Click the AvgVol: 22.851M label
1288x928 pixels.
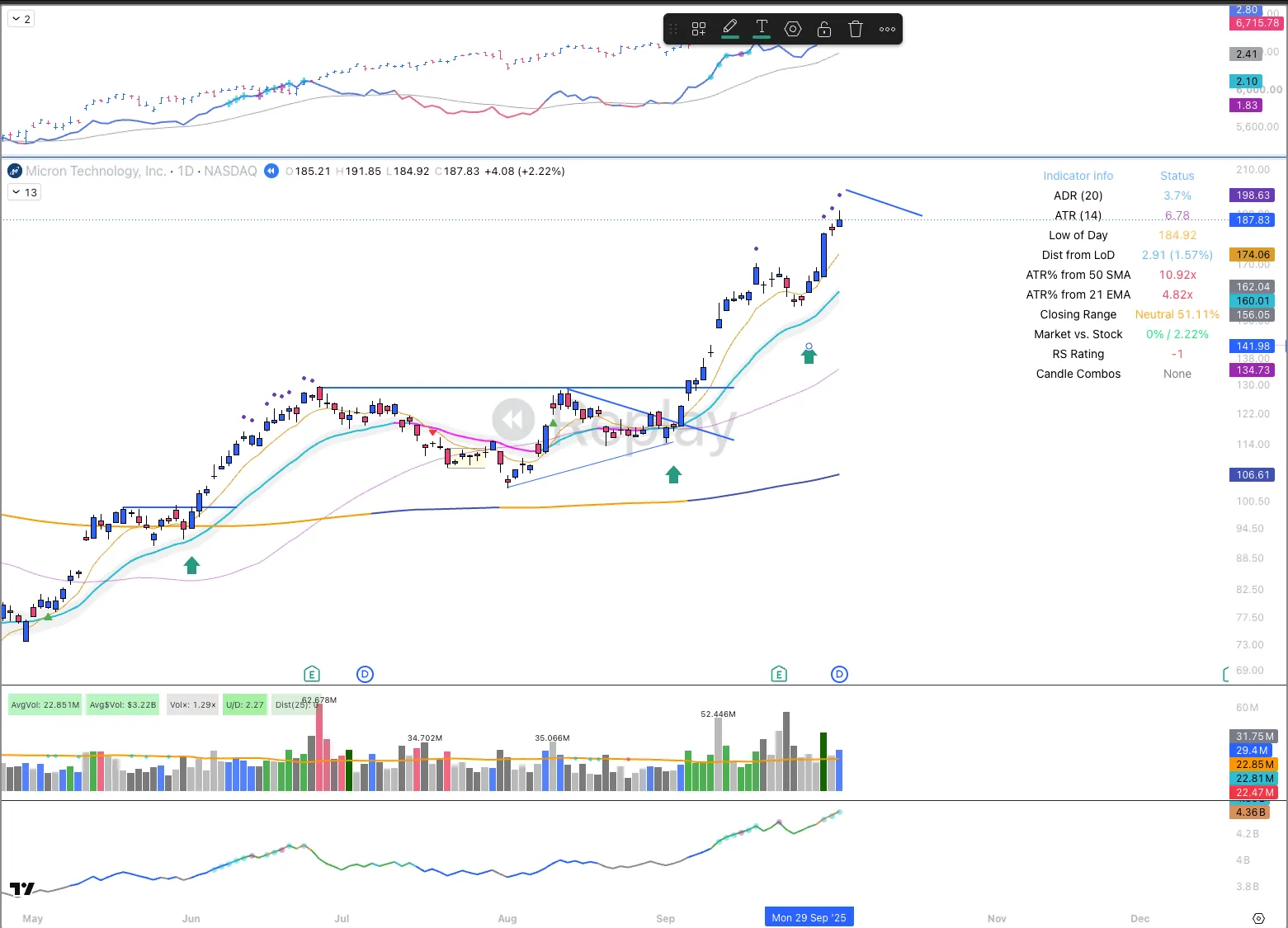pyautogui.click(x=45, y=704)
